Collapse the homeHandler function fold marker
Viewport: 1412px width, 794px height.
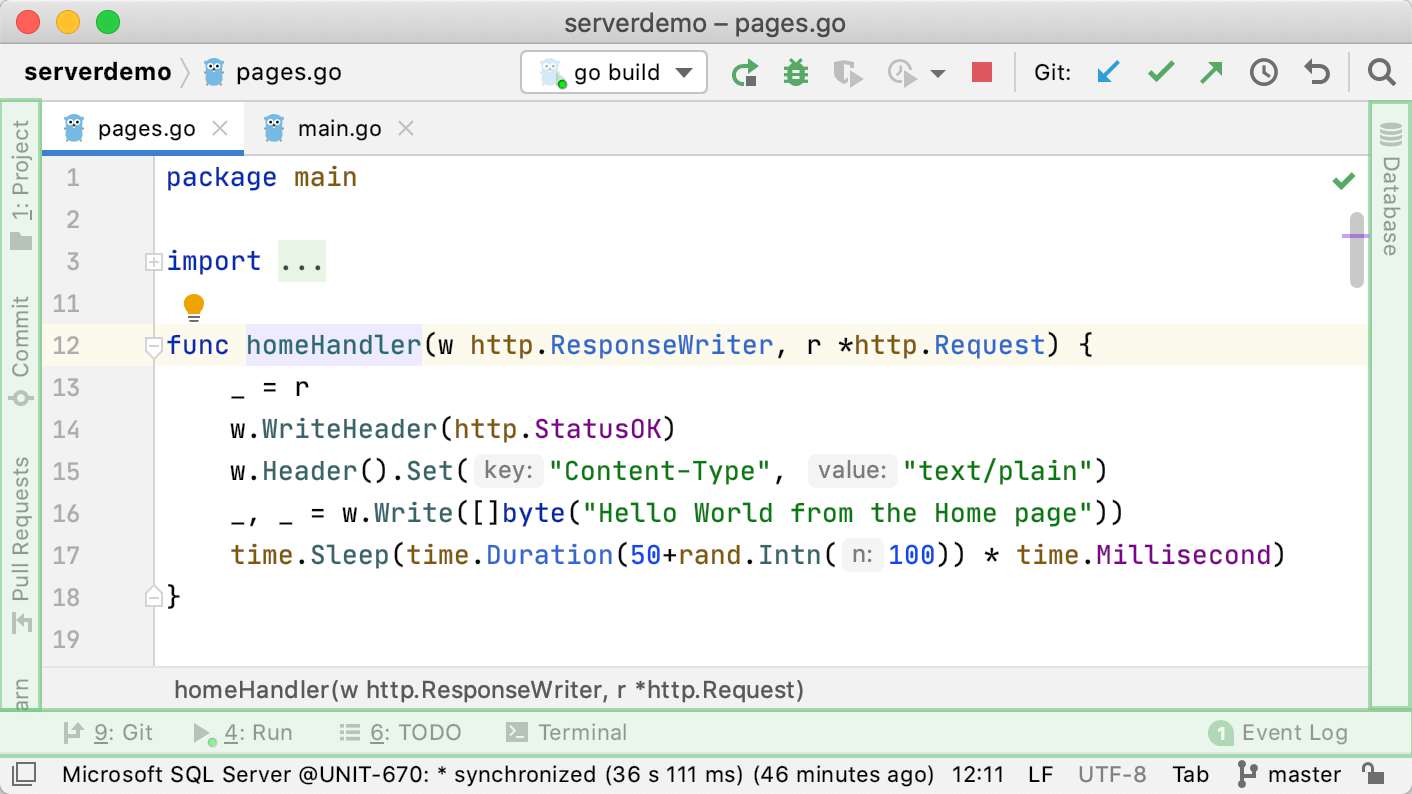(154, 347)
